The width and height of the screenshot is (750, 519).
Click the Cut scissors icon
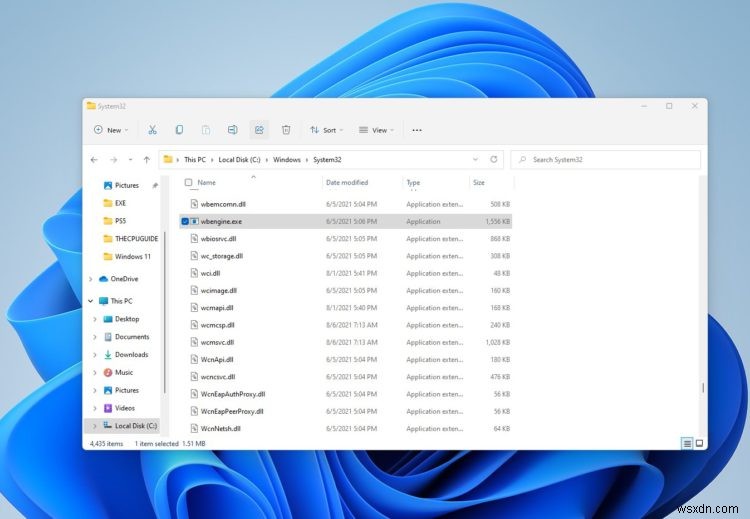152,130
